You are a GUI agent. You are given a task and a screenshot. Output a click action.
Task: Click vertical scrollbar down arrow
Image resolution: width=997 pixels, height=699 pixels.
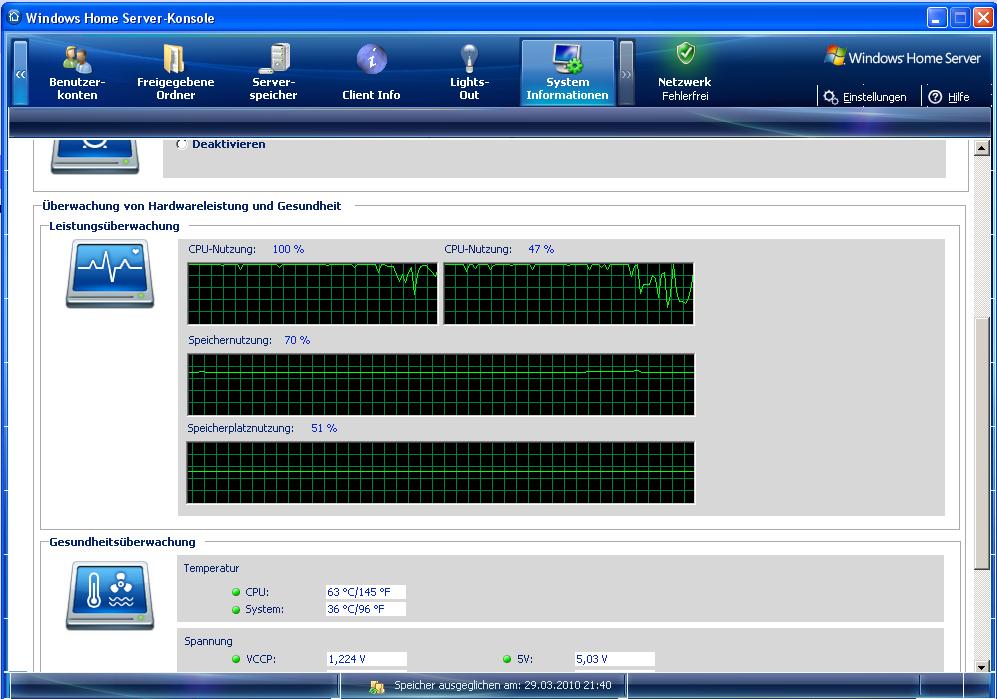coord(982,667)
